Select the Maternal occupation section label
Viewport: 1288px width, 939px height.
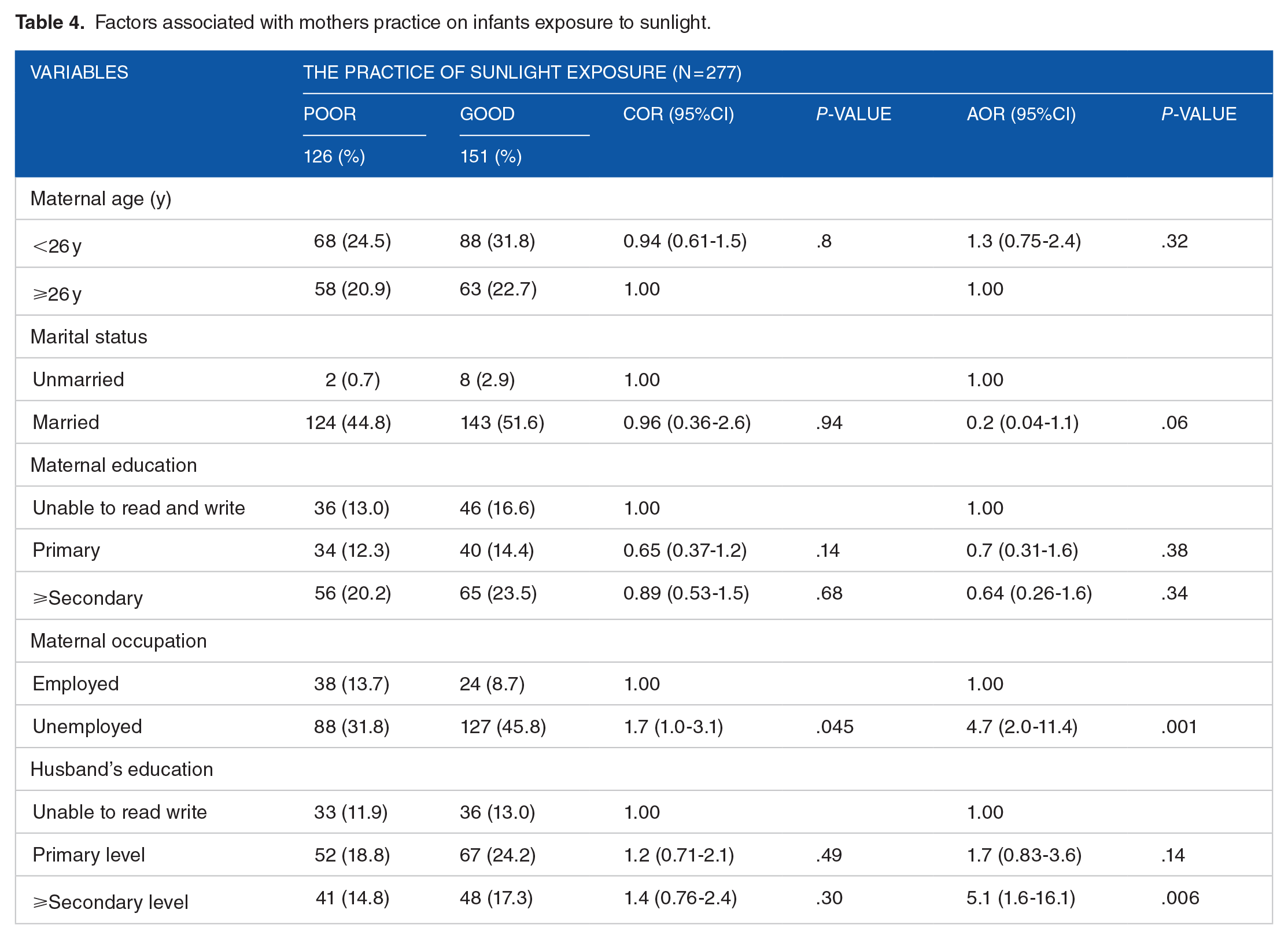[x=119, y=641]
